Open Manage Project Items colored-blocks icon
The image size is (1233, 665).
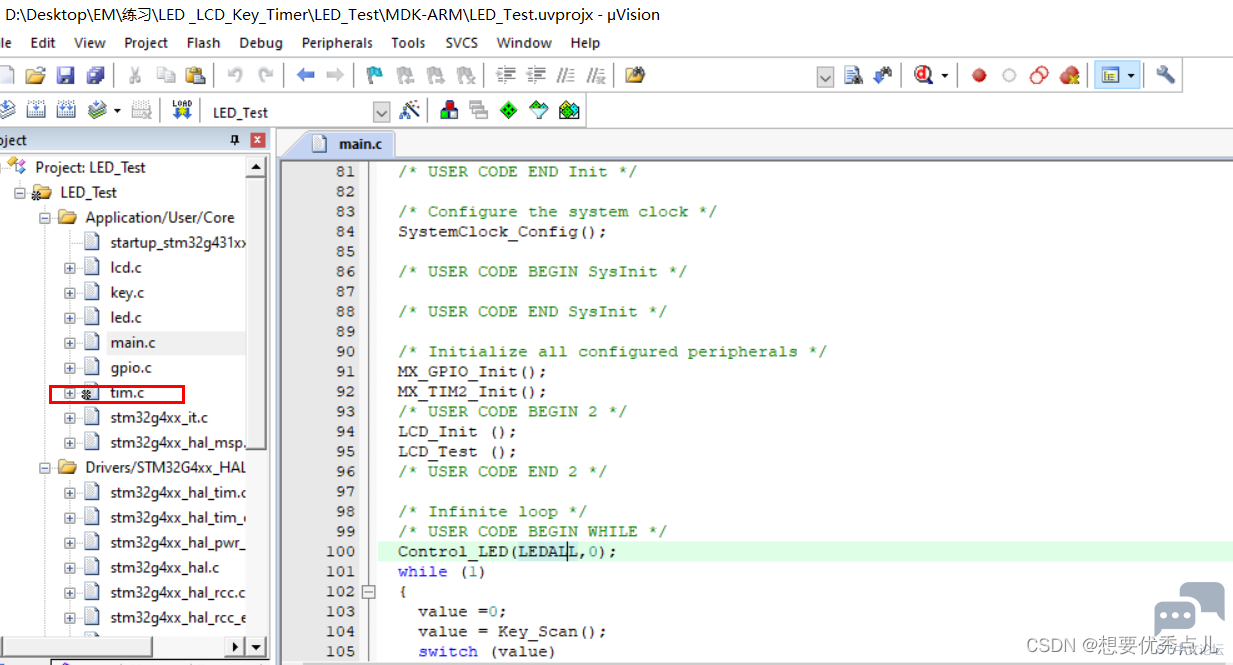[x=450, y=110]
